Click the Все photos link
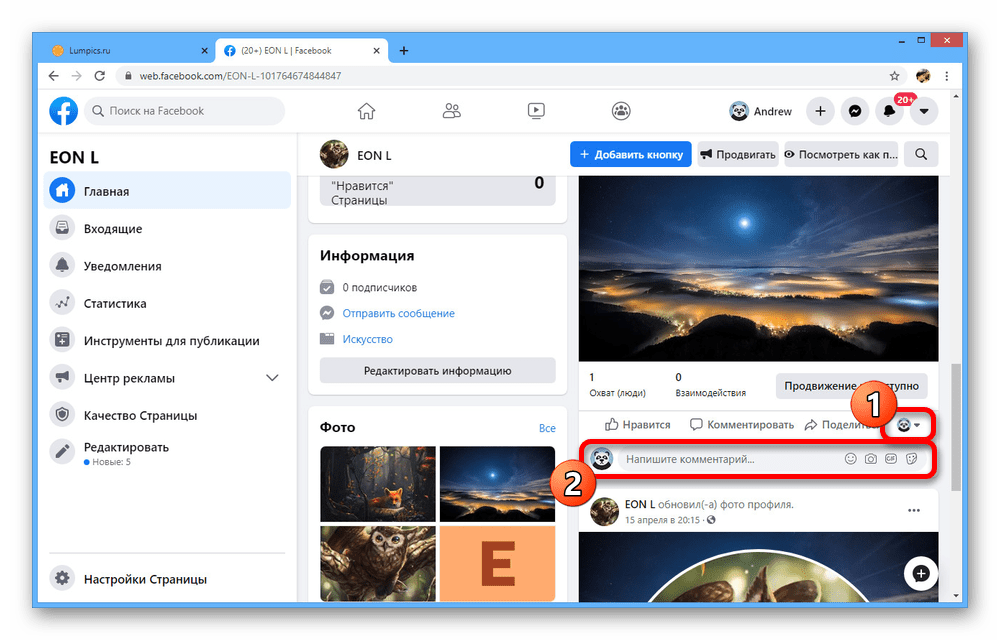 click(x=547, y=428)
